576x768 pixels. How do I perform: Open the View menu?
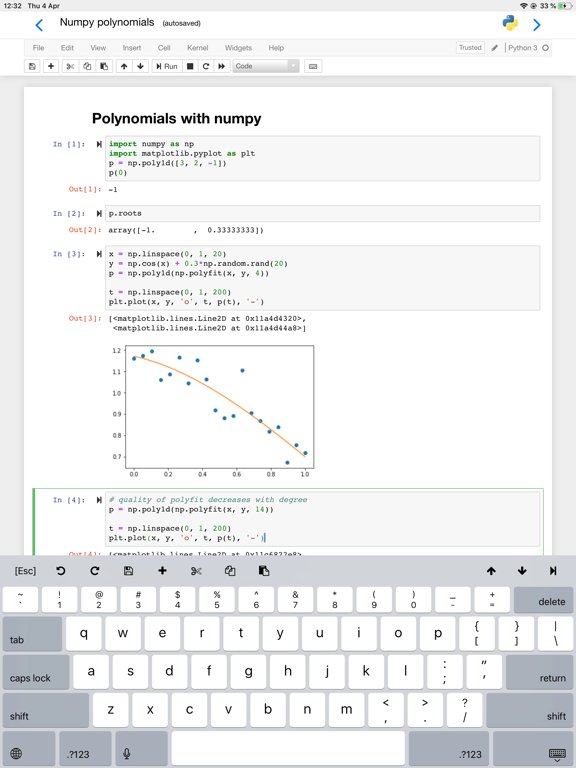click(x=98, y=48)
